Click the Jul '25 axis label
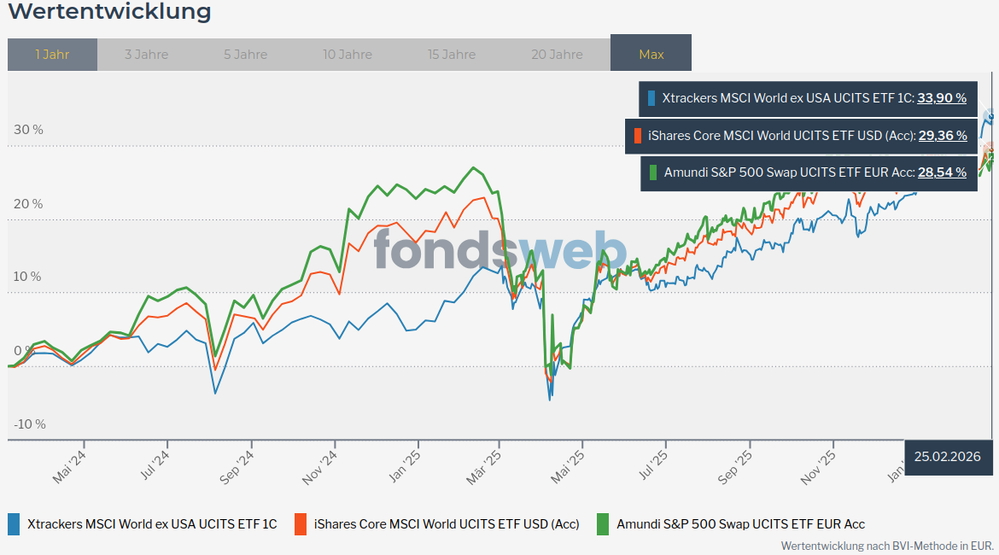999x555 pixels. (x=653, y=465)
